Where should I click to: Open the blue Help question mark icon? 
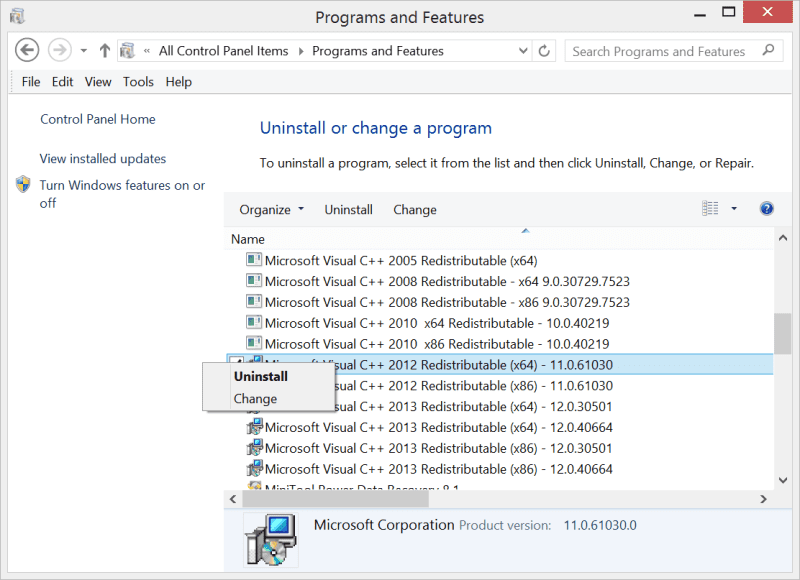coord(766,208)
